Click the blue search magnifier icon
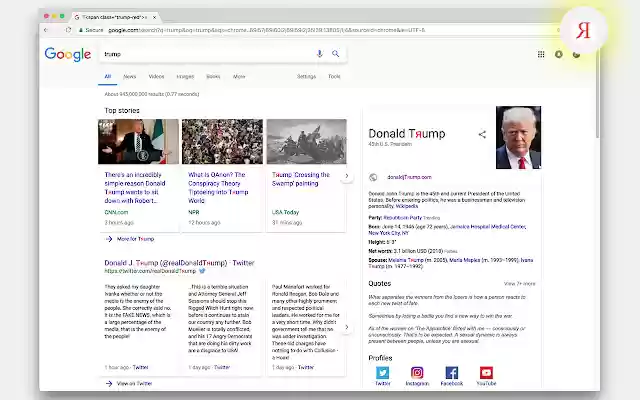This screenshot has height=400, width=640. coord(336,53)
